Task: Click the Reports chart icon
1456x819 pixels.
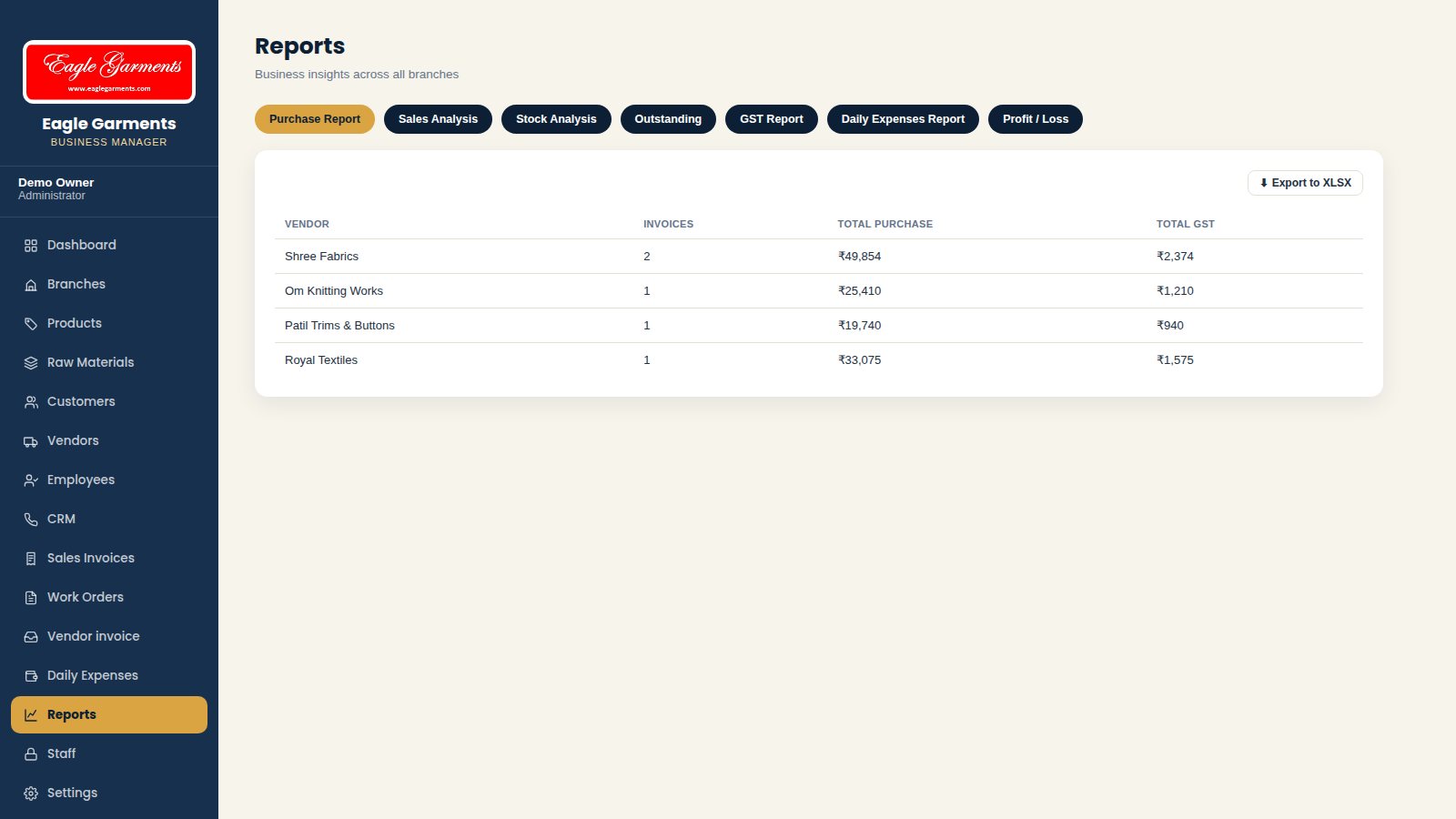Action: (x=31, y=715)
